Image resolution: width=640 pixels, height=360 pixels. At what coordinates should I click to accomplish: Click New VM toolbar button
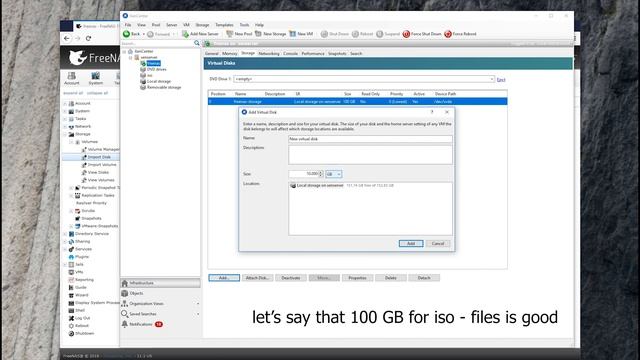click(301, 34)
